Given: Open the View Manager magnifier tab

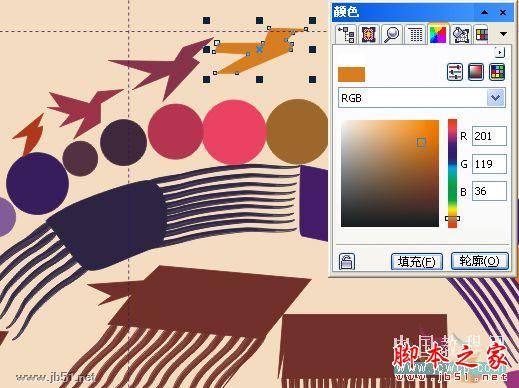Looking at the screenshot, I should tap(392, 34).
